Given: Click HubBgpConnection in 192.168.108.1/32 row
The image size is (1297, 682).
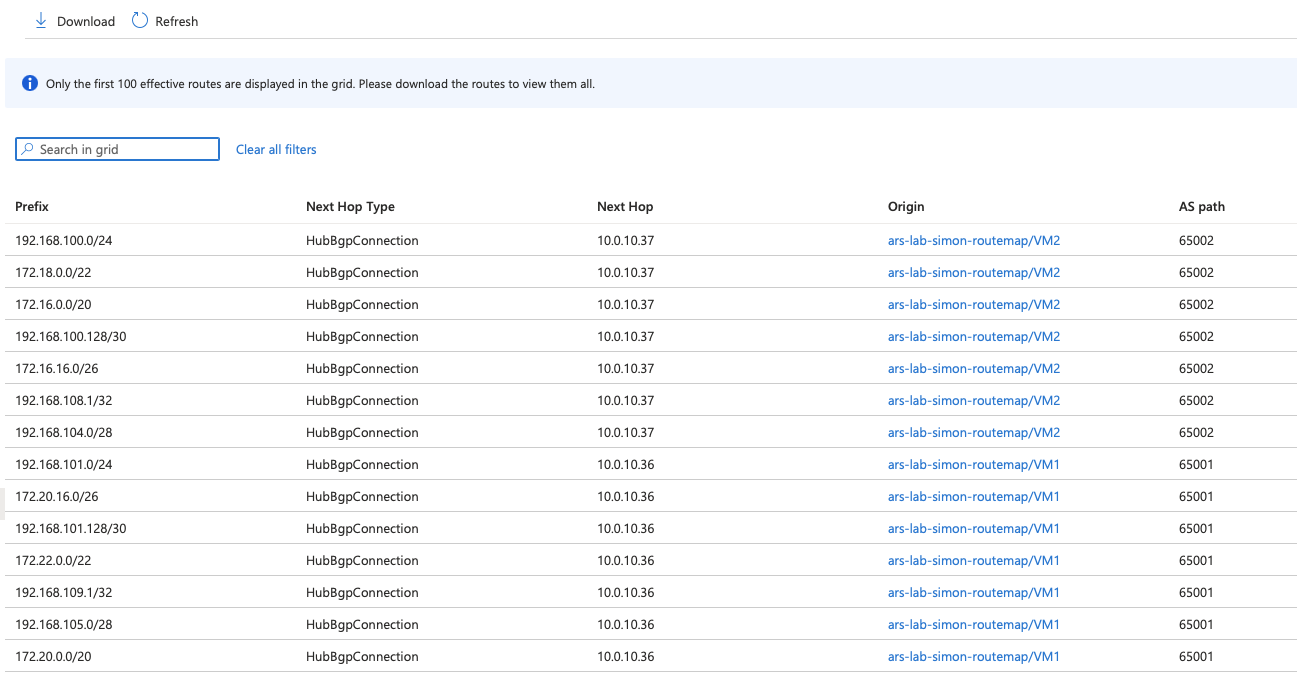Looking at the screenshot, I should coord(362,400).
